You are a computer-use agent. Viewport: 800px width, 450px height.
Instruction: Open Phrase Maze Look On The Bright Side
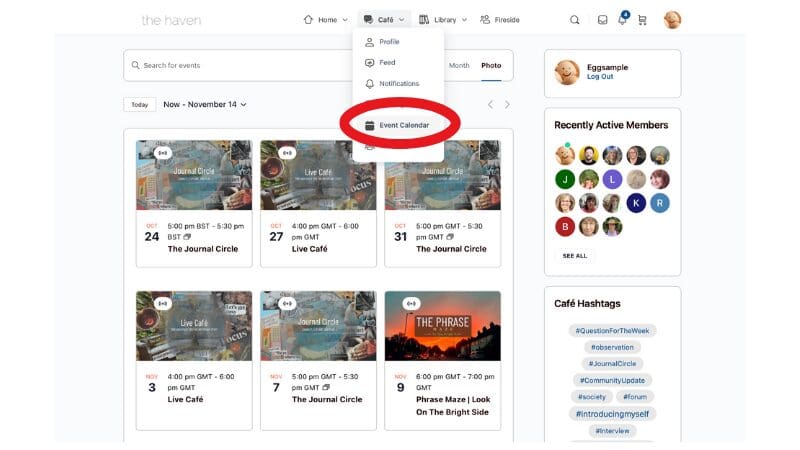[453, 406]
